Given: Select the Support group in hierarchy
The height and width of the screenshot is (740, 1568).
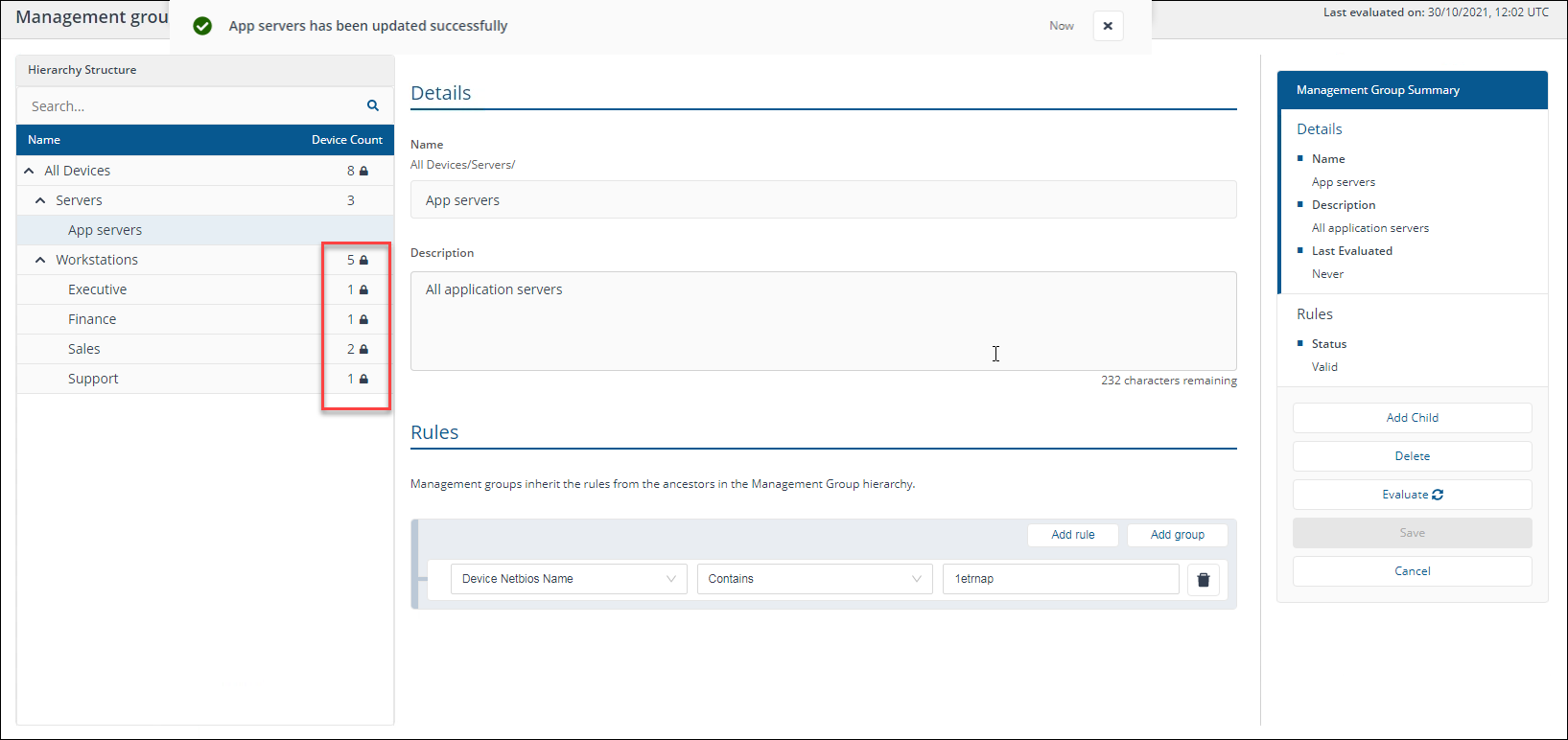Looking at the screenshot, I should point(93,379).
